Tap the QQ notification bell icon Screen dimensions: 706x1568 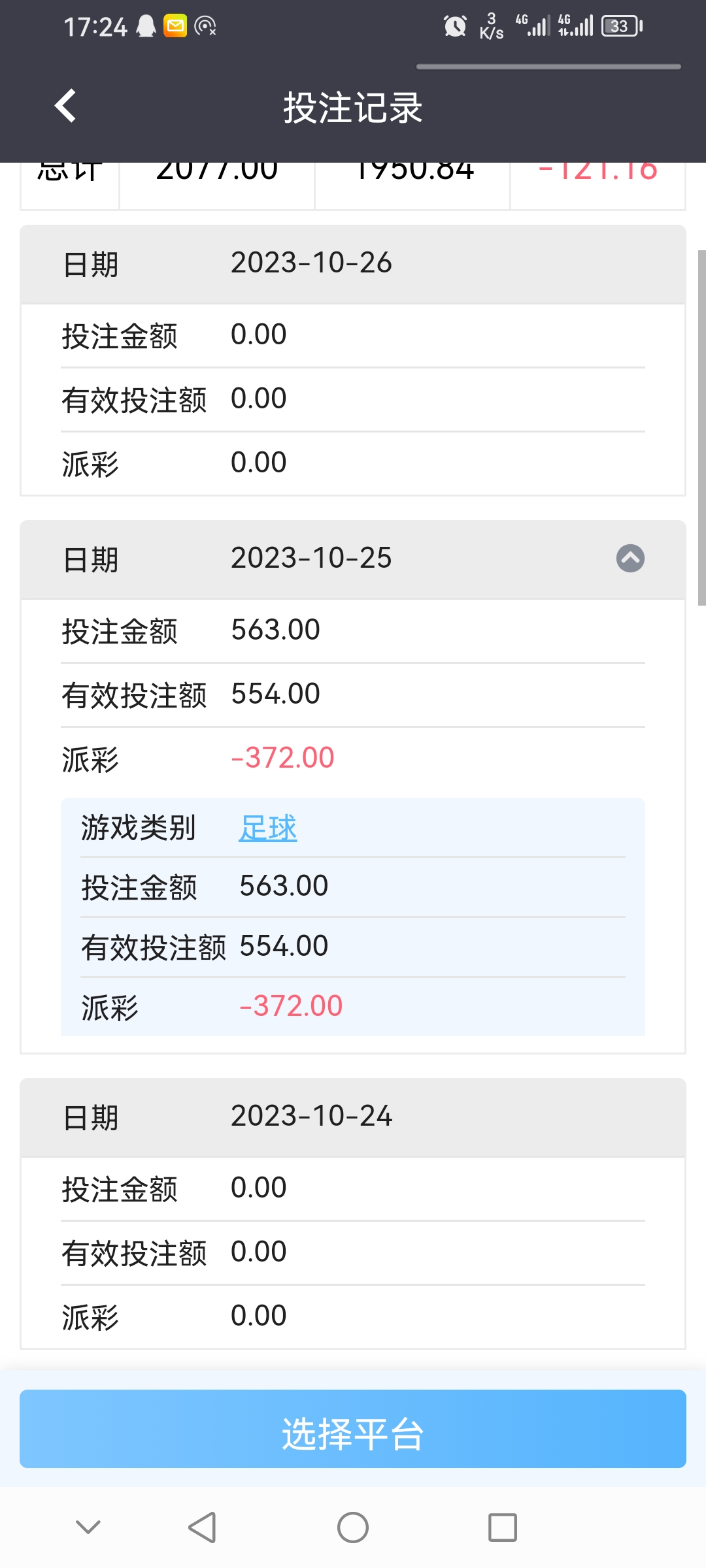146,26
